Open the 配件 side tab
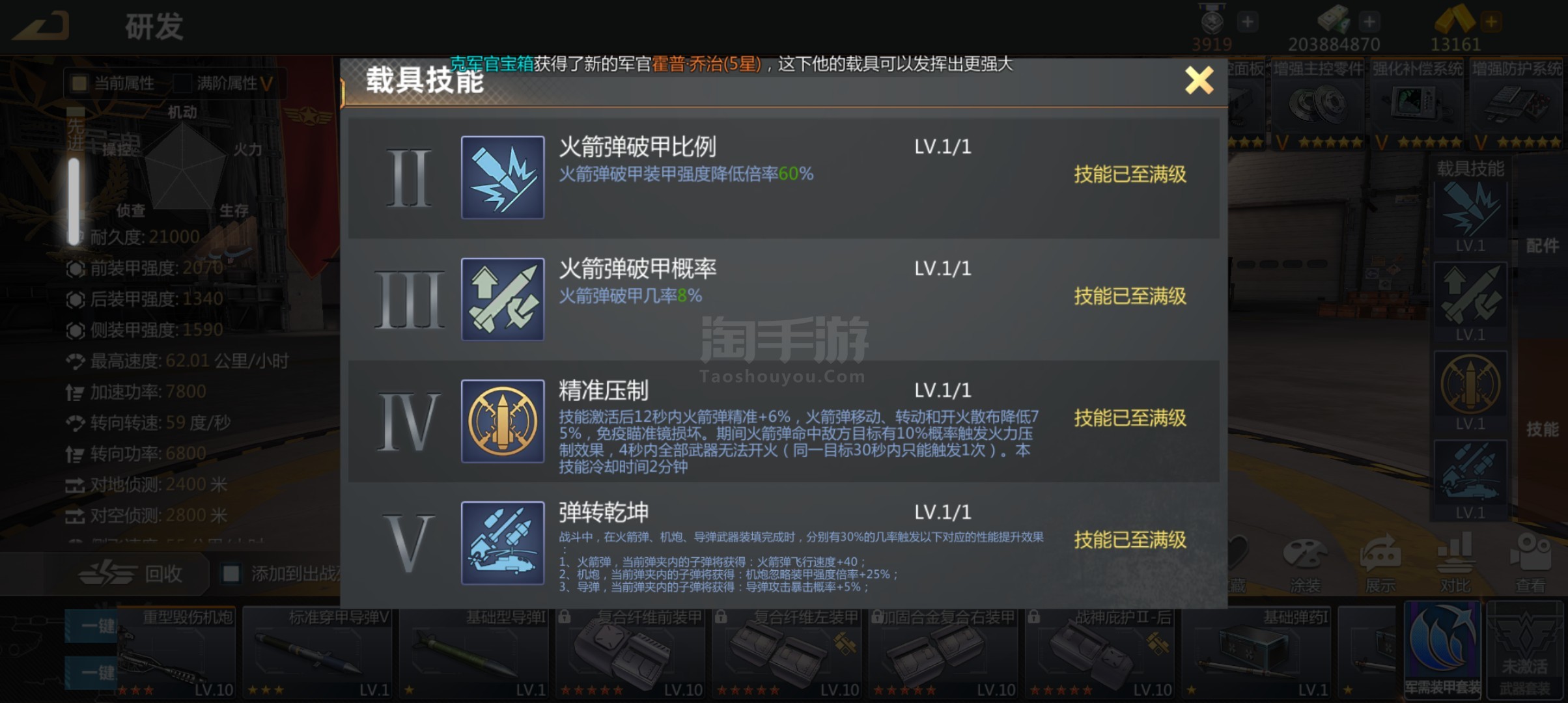 1542,245
